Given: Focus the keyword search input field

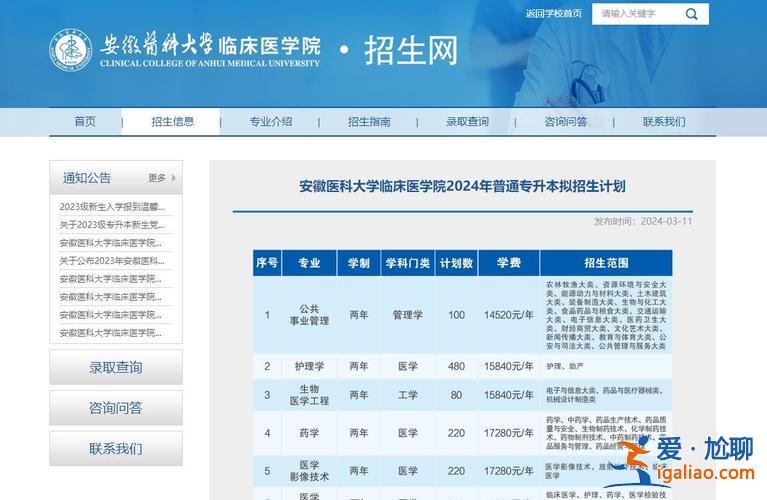Looking at the screenshot, I should [637, 14].
